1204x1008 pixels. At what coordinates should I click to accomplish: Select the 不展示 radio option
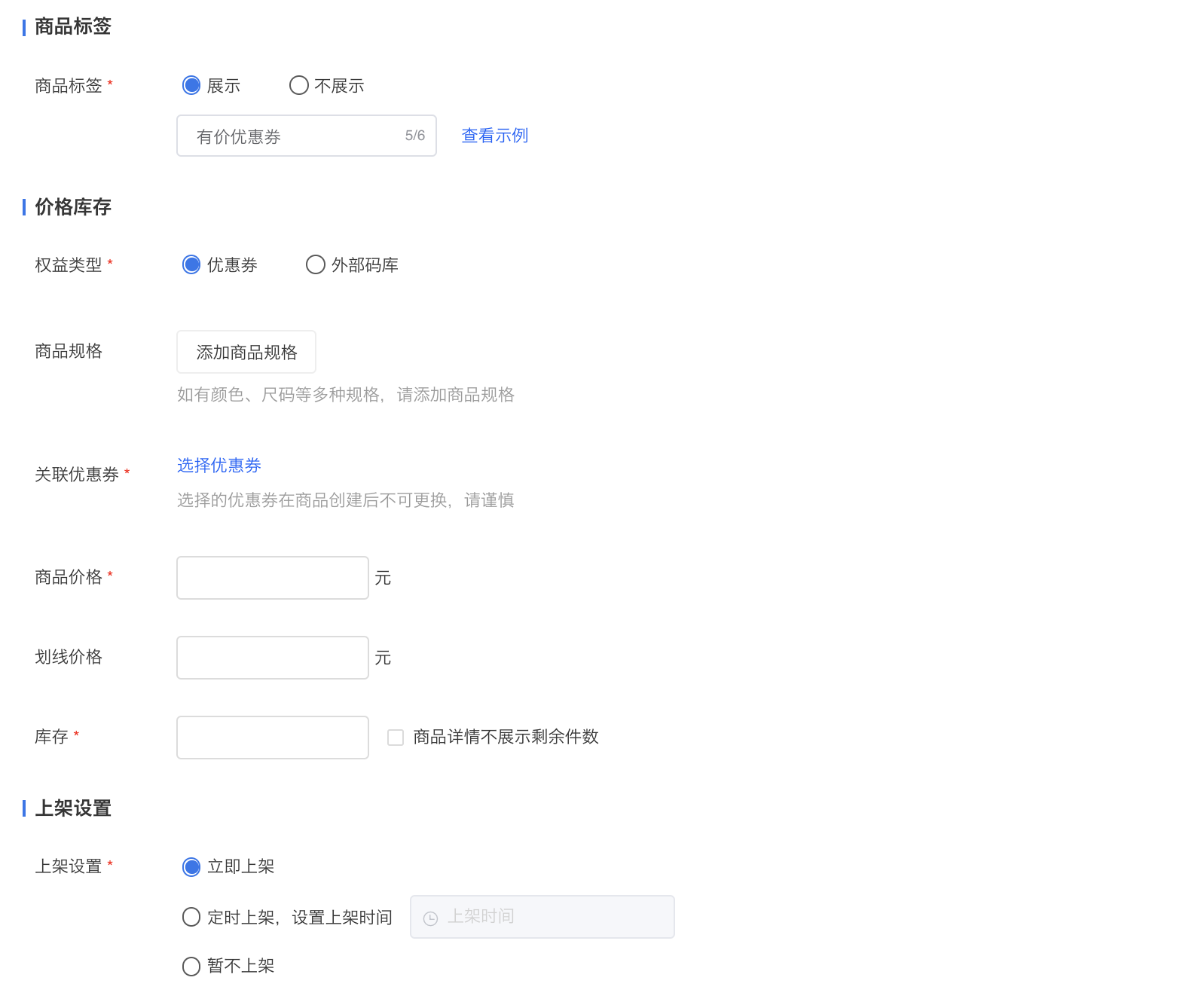tap(299, 85)
